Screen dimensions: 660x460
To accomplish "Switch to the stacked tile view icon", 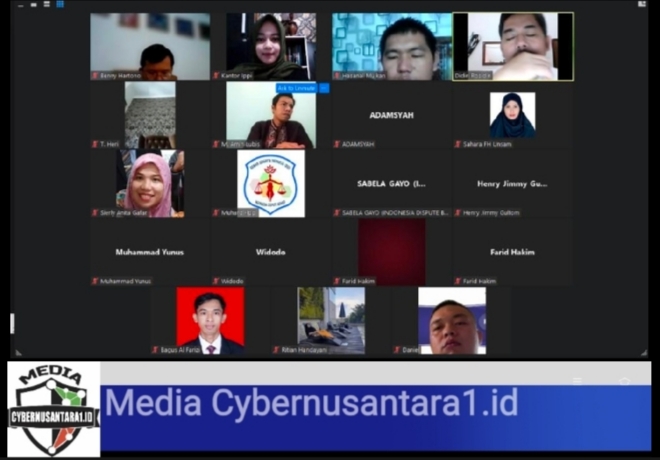I will click(x=47, y=4).
